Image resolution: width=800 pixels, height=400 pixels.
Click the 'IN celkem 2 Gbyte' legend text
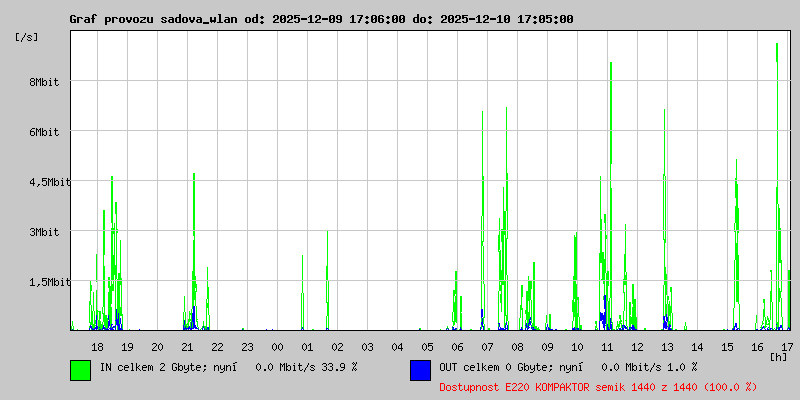tap(154, 367)
